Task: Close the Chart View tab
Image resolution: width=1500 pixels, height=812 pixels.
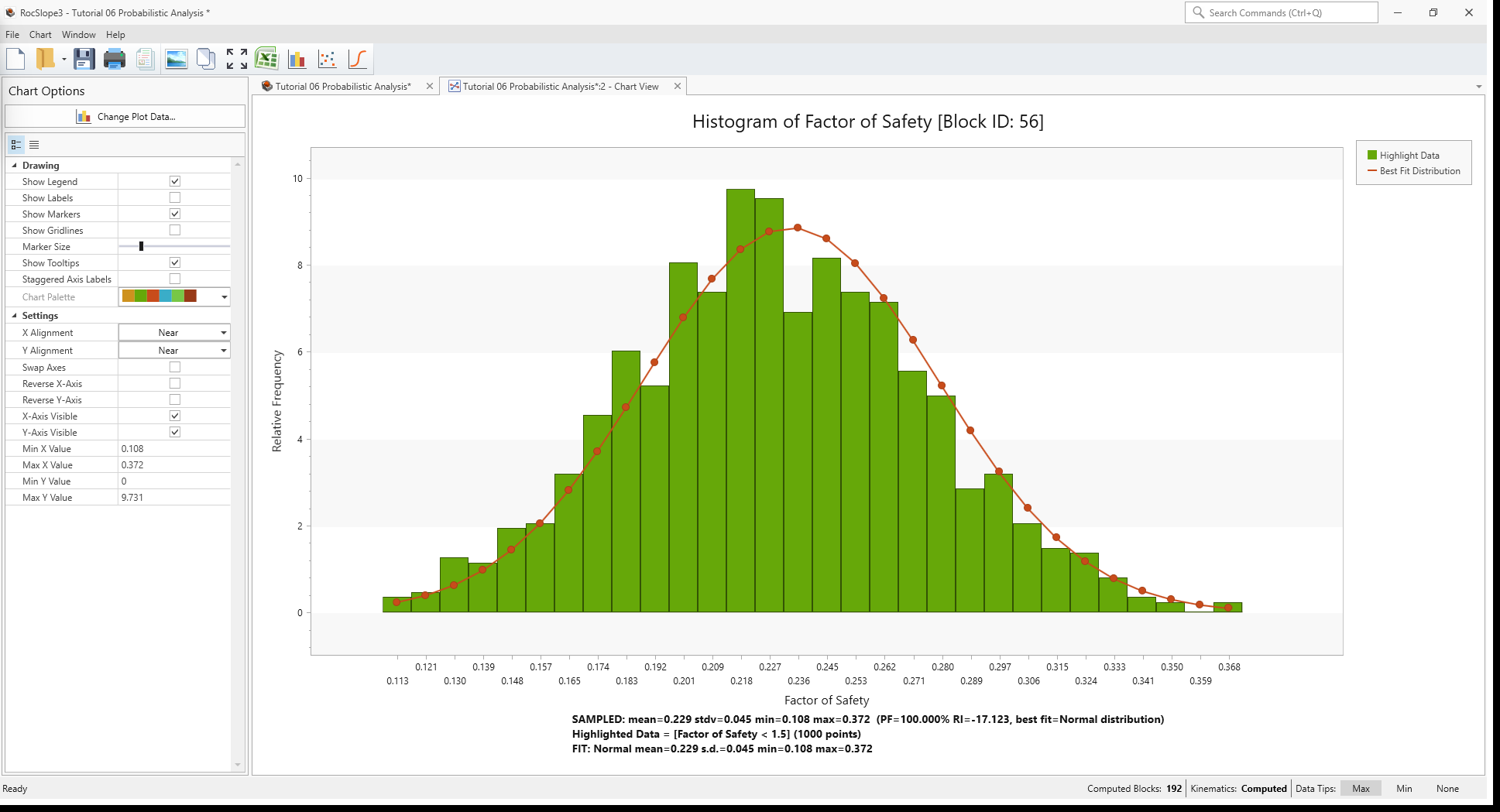Action: [678, 86]
